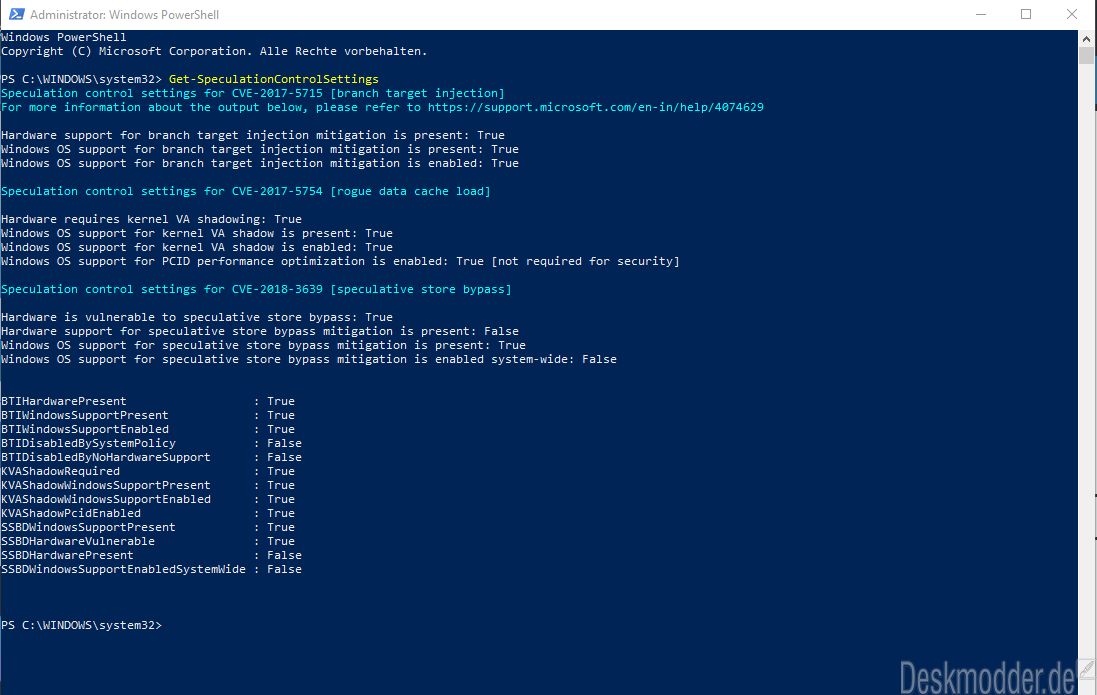Click 'Hardware support for branch target injection' line
This screenshot has width=1097, height=695.
point(253,135)
